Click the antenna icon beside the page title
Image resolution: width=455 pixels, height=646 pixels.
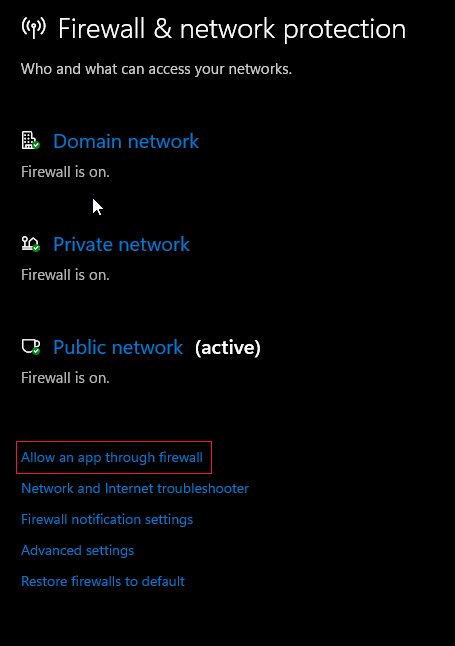pos(34,28)
